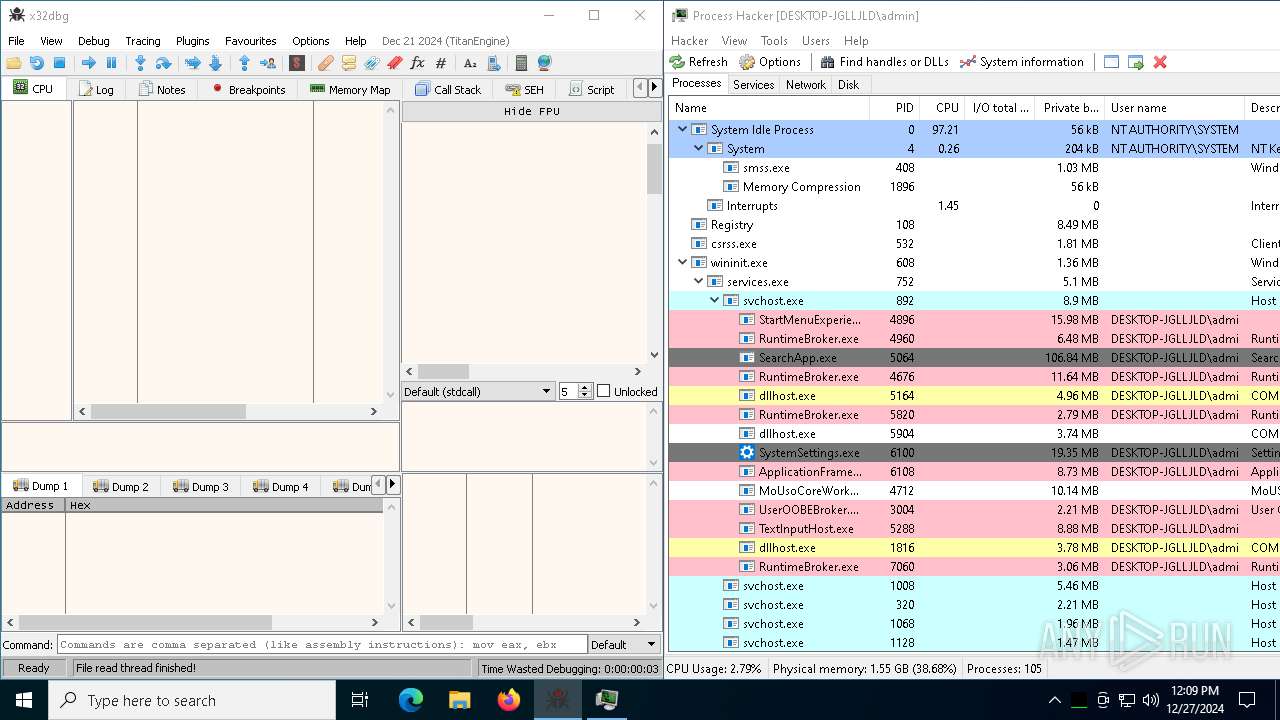Open Patches via the bandage icon

(x=326, y=63)
